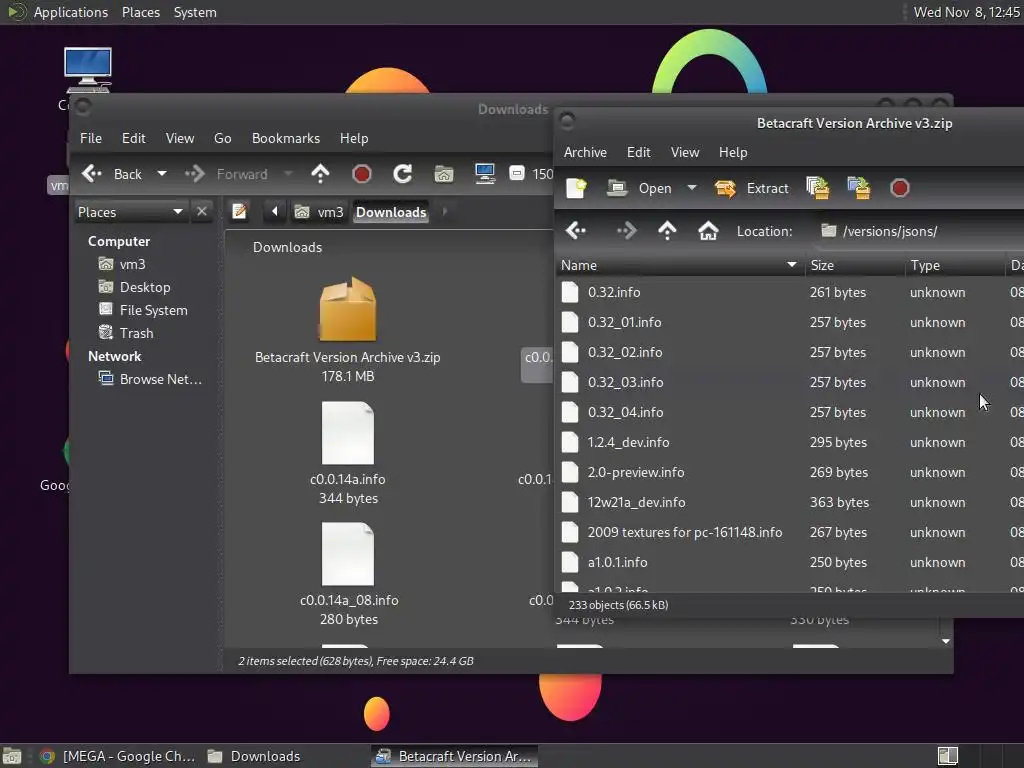Sort archive list by Size column
Screen dimensions: 1024x768
coord(855,265)
